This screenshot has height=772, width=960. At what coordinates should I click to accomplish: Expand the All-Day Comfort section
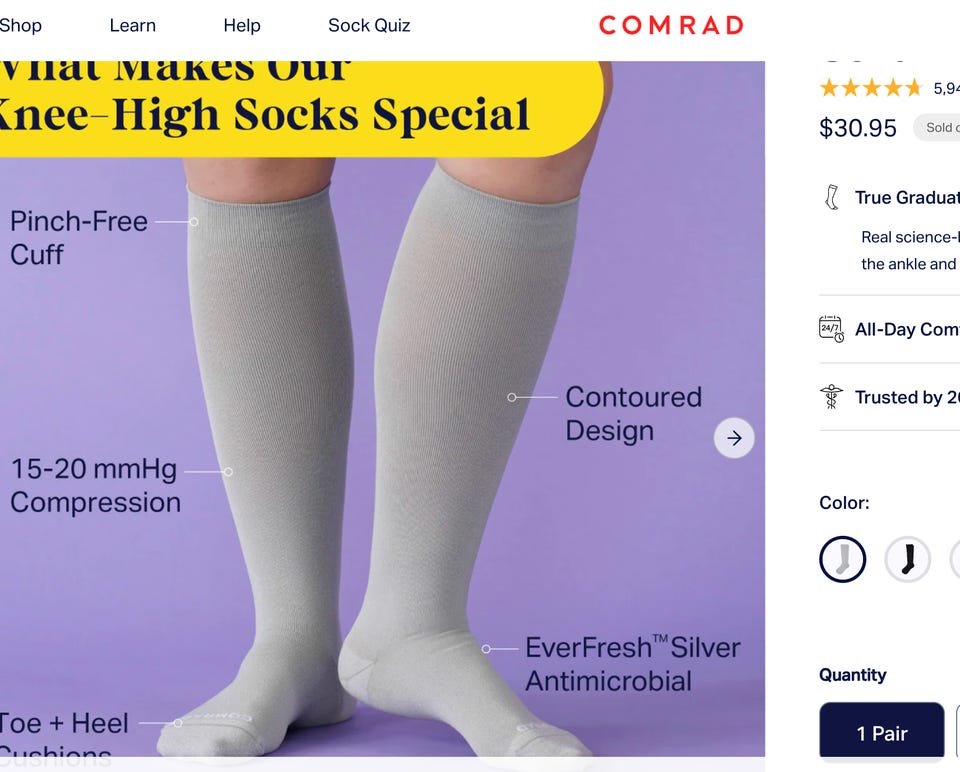[x=890, y=329]
